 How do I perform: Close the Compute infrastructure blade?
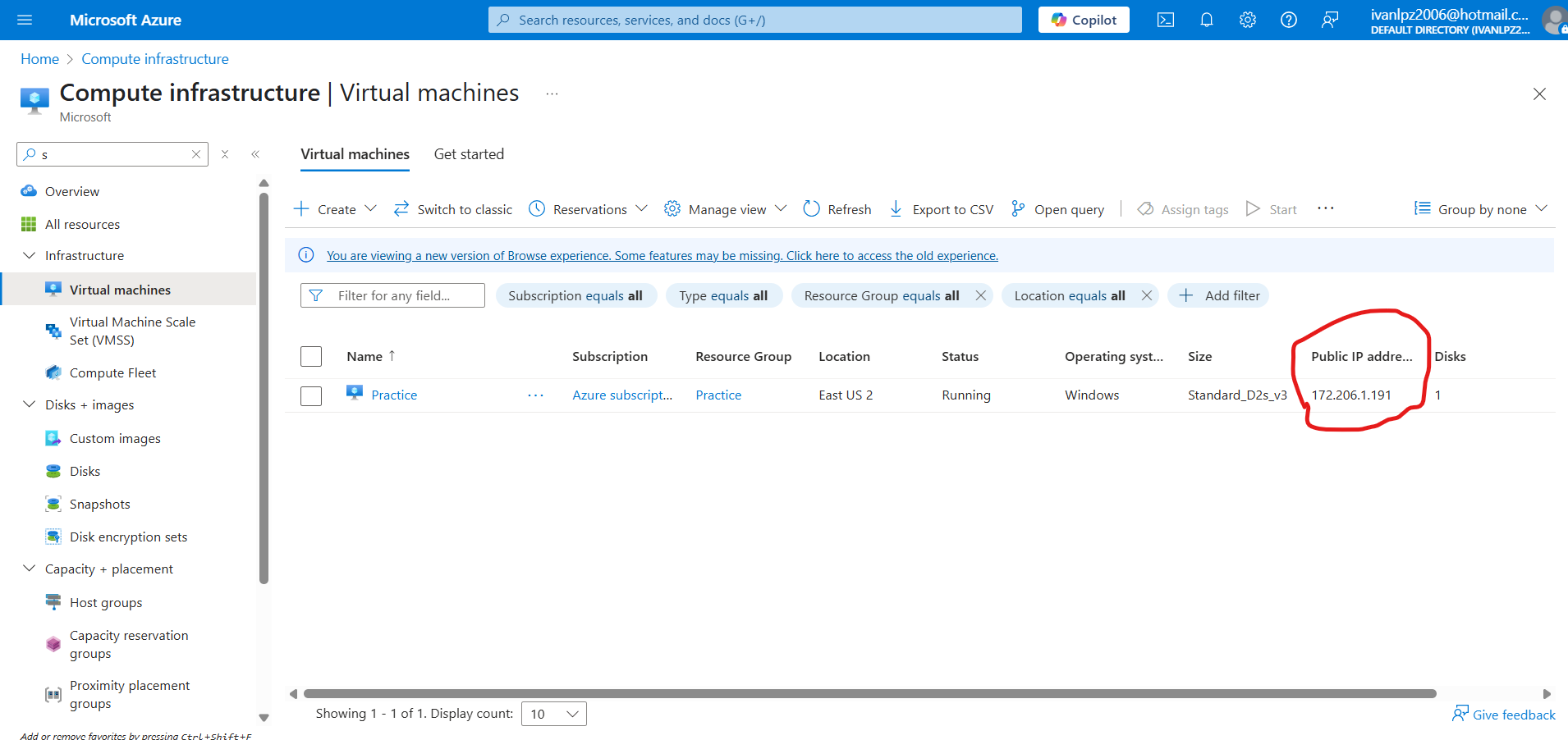1539,94
